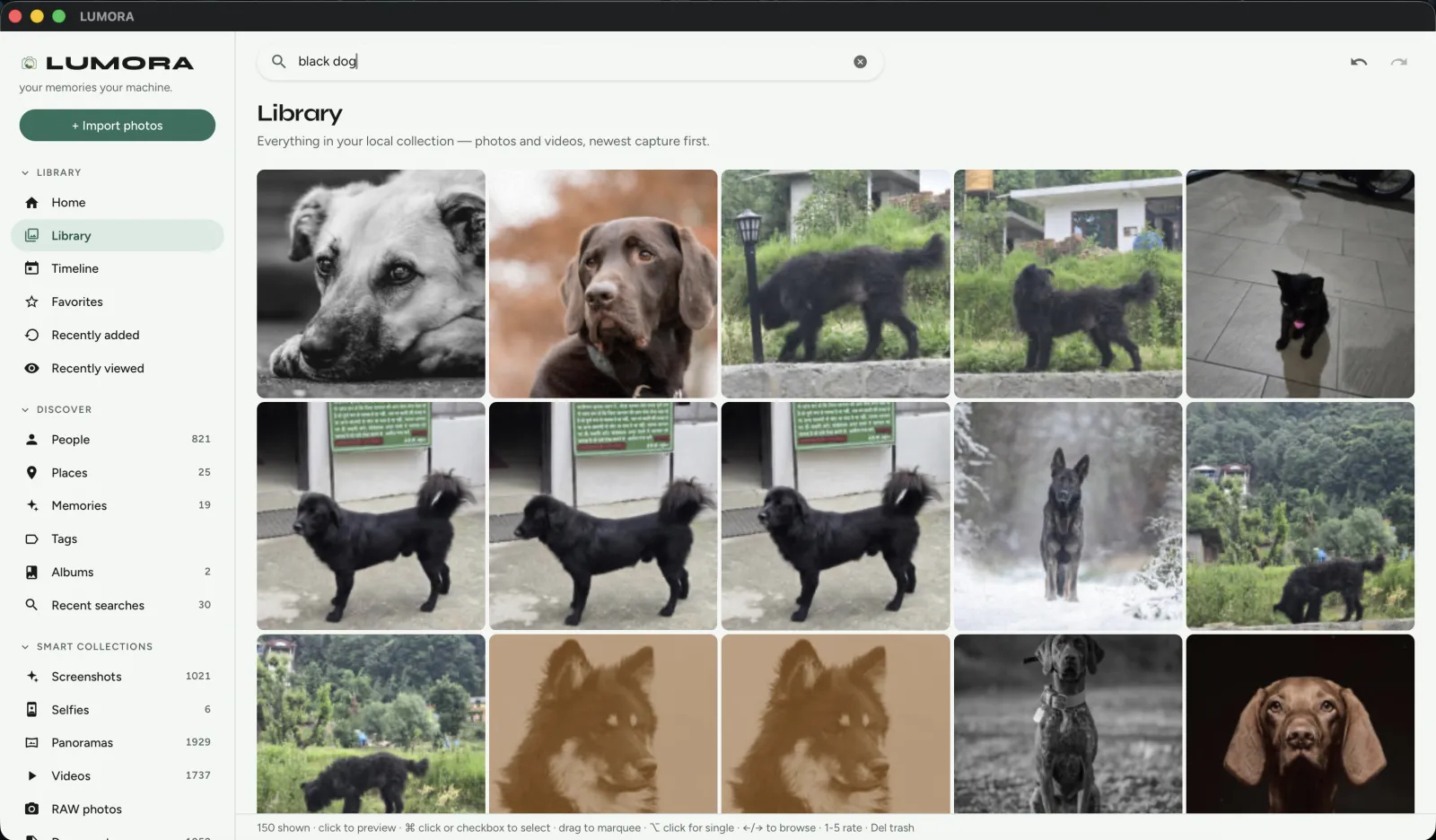This screenshot has height=840, width=1436.
Task: Open Favorites in the sidebar
Action: pos(118,302)
